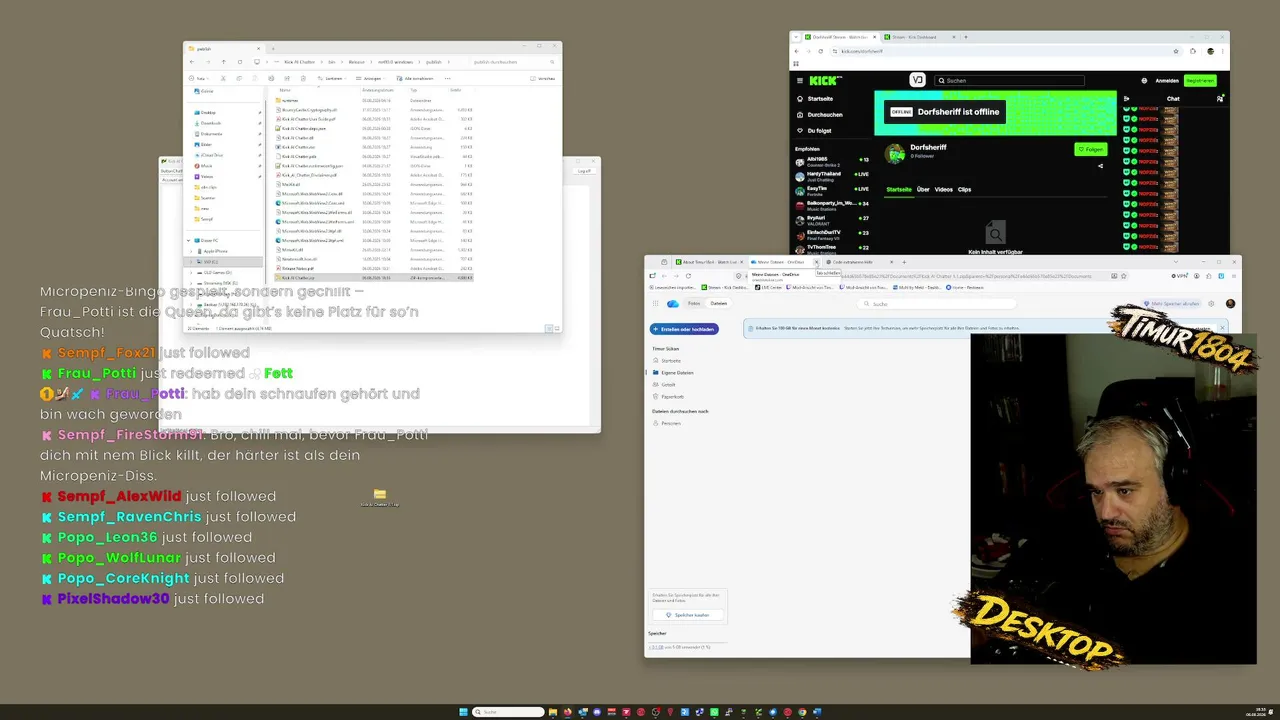Open the Windows Start menu

[463, 712]
